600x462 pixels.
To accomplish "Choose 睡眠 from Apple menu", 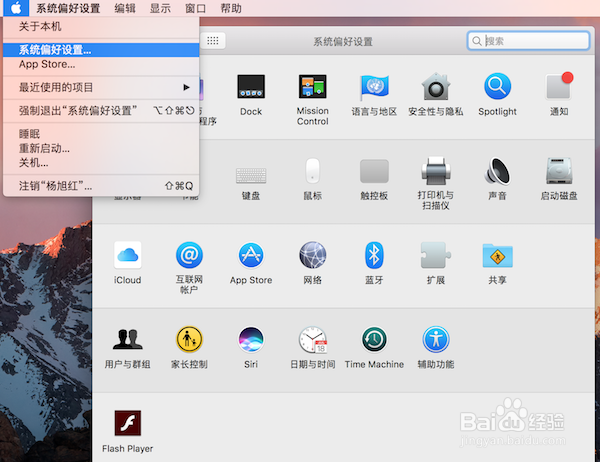I will pyautogui.click(x=101, y=134).
